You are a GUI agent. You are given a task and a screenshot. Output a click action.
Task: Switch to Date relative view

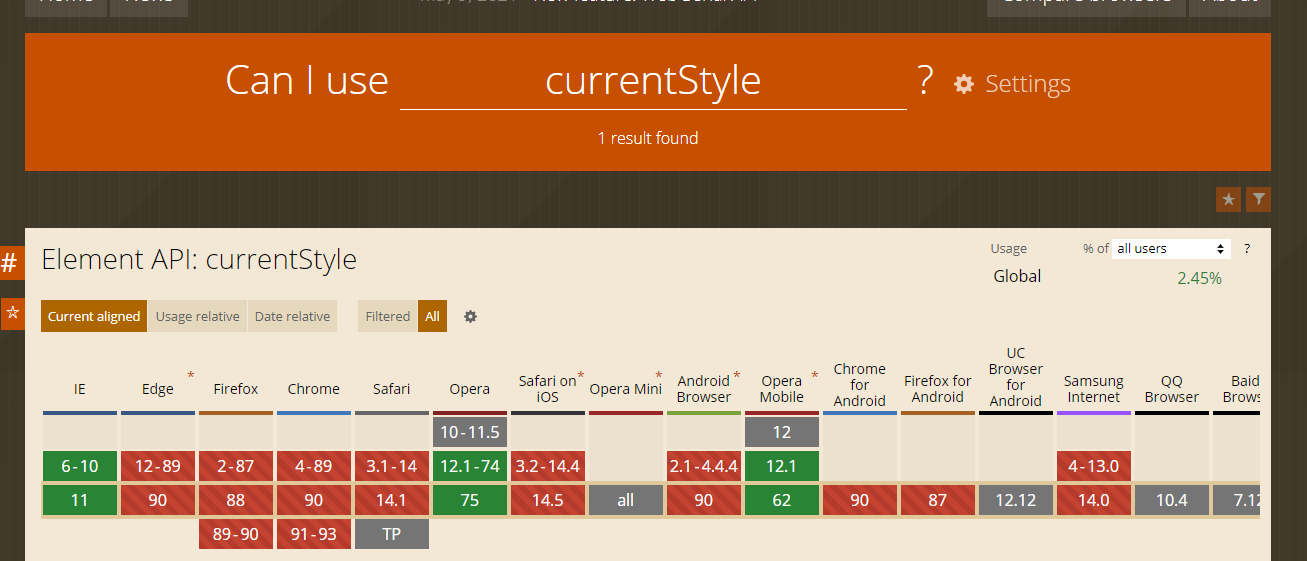(292, 316)
